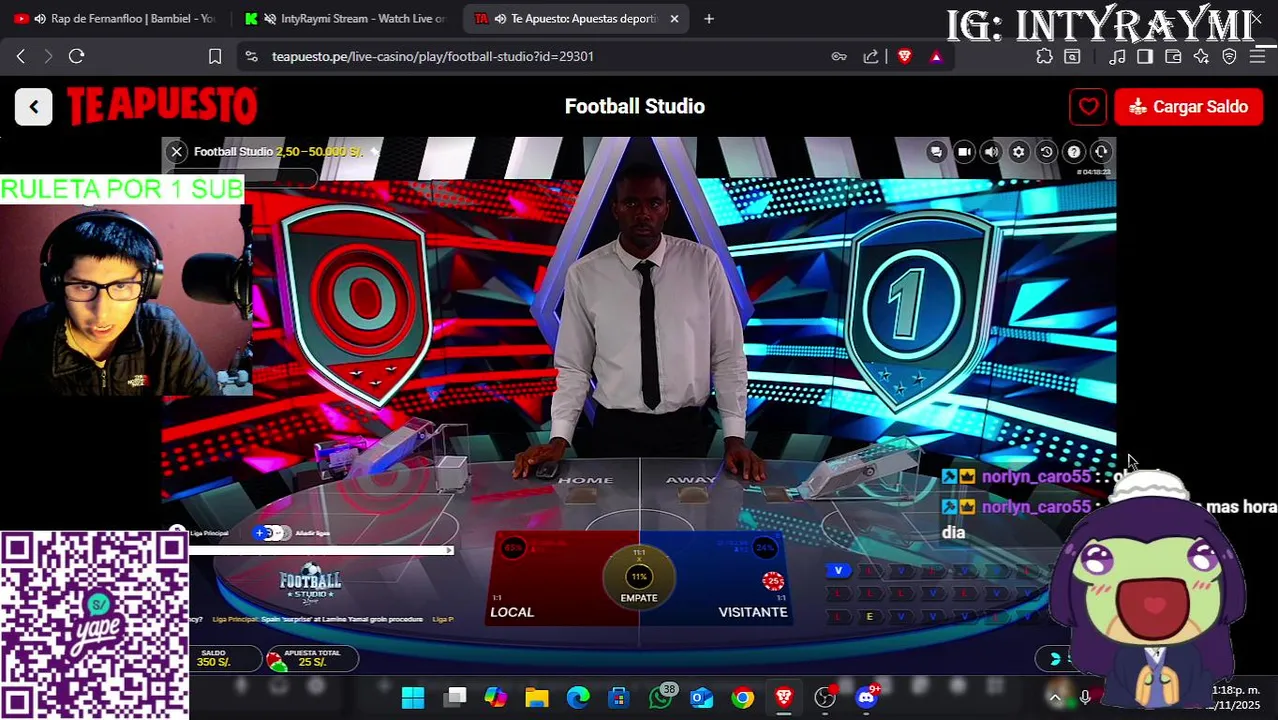Click the V result in roadmap first cell

click(838, 571)
